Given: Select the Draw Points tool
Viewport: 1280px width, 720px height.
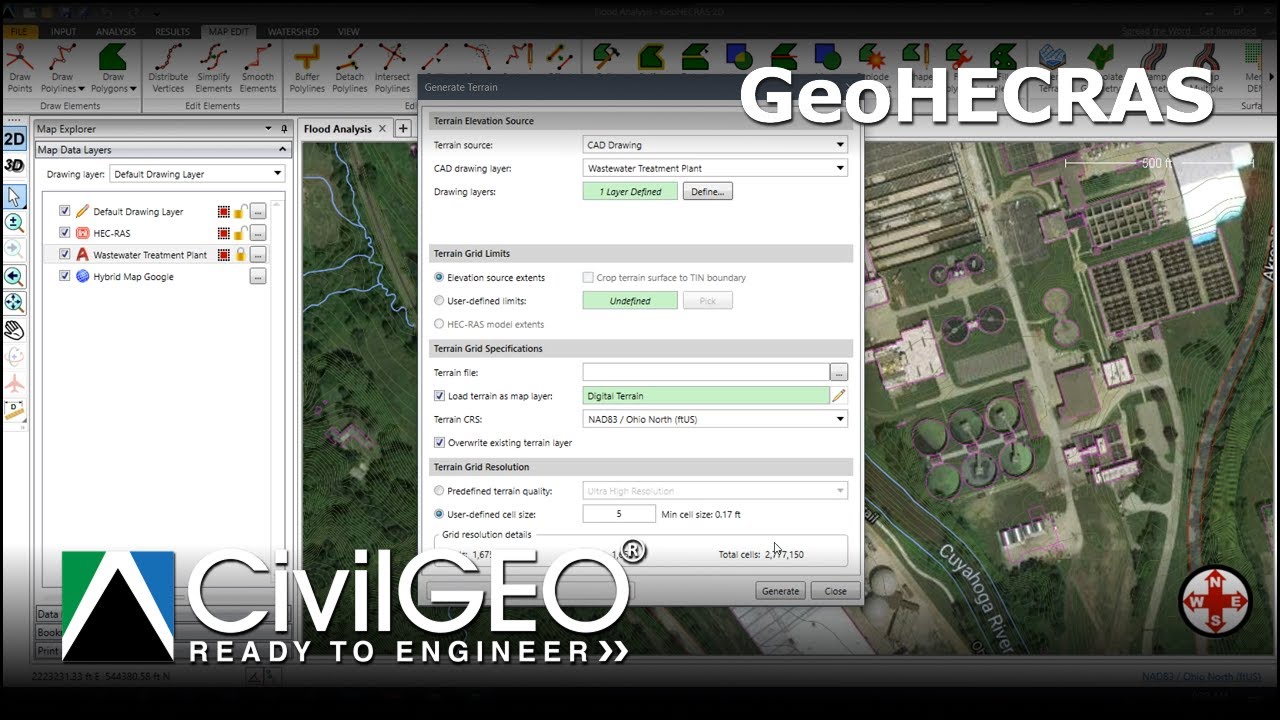Looking at the screenshot, I should 20,68.
